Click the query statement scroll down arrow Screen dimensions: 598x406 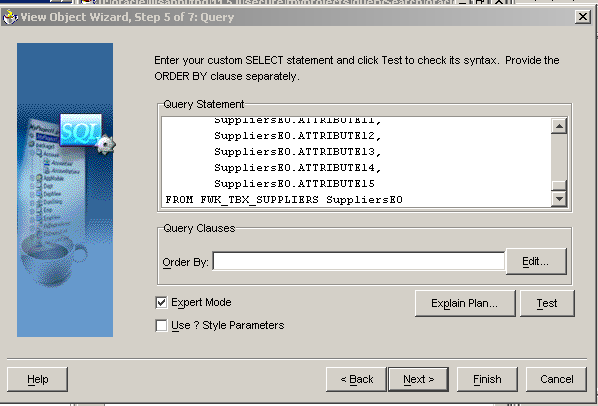[559, 199]
